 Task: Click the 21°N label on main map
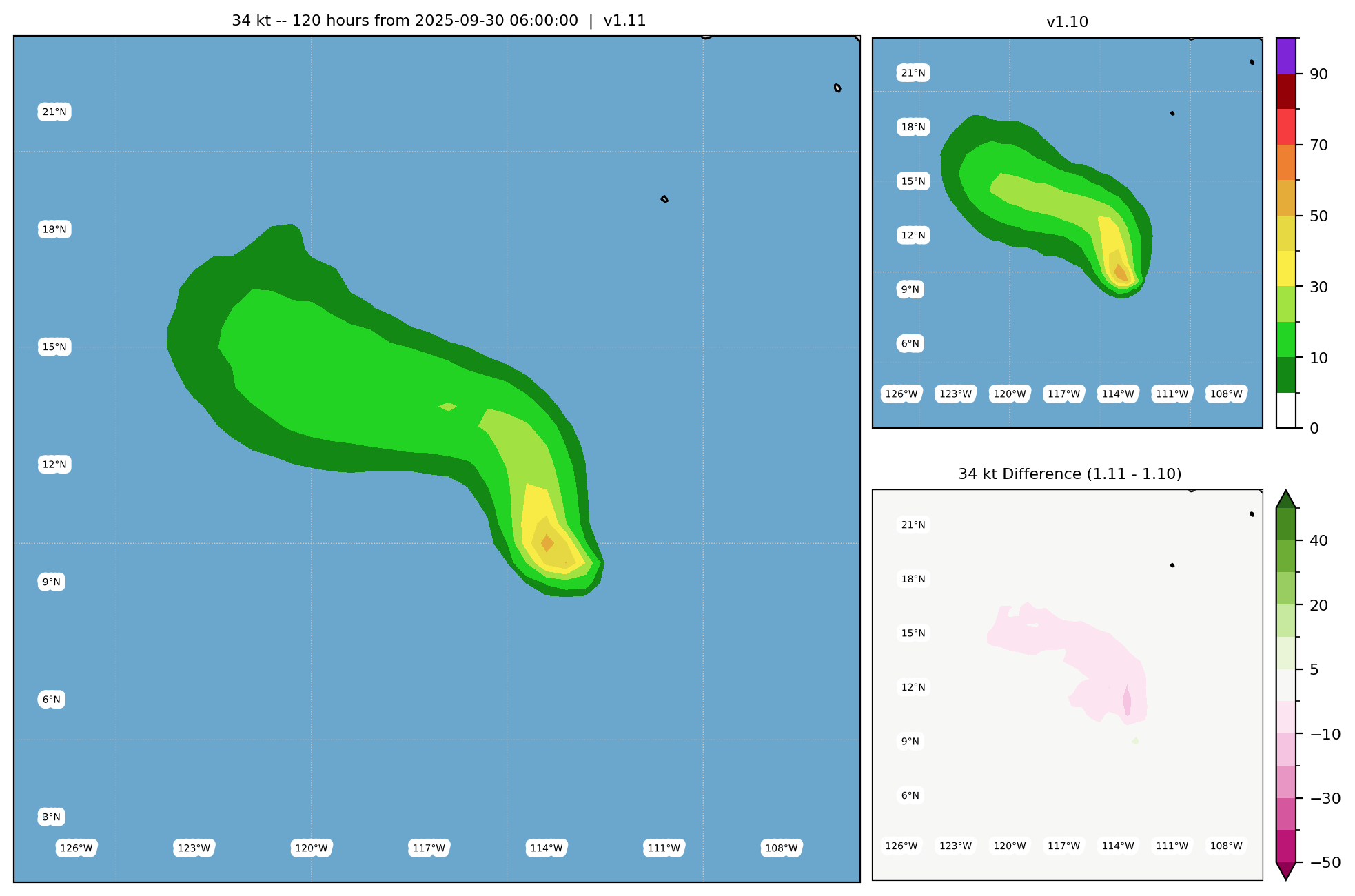point(54,112)
